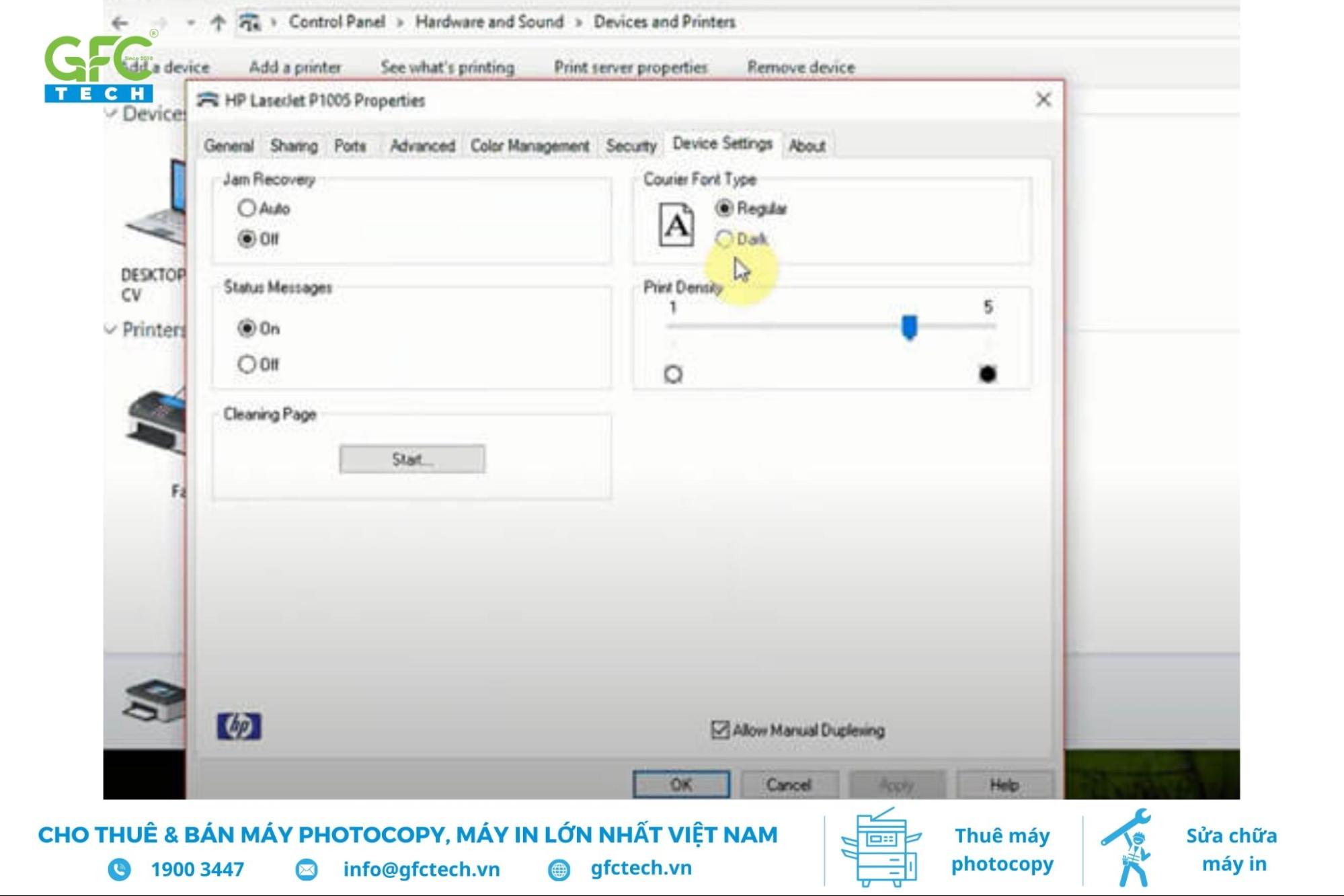Click the Help button
This screenshot has width=1344, height=896.
1004,784
